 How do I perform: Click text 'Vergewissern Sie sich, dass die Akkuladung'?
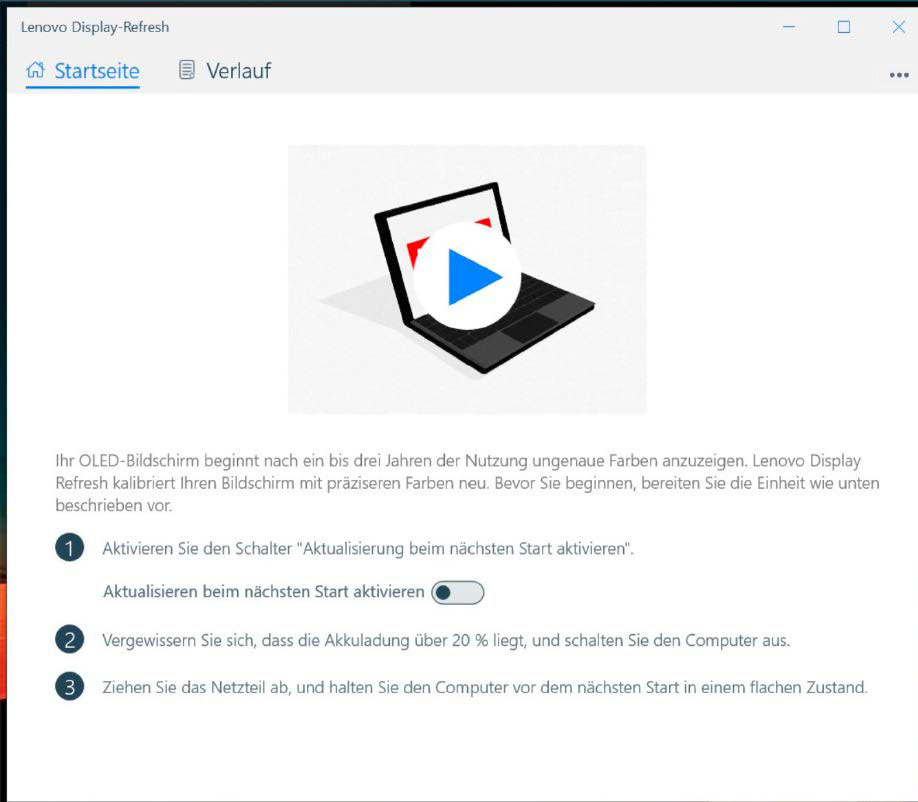(256, 640)
